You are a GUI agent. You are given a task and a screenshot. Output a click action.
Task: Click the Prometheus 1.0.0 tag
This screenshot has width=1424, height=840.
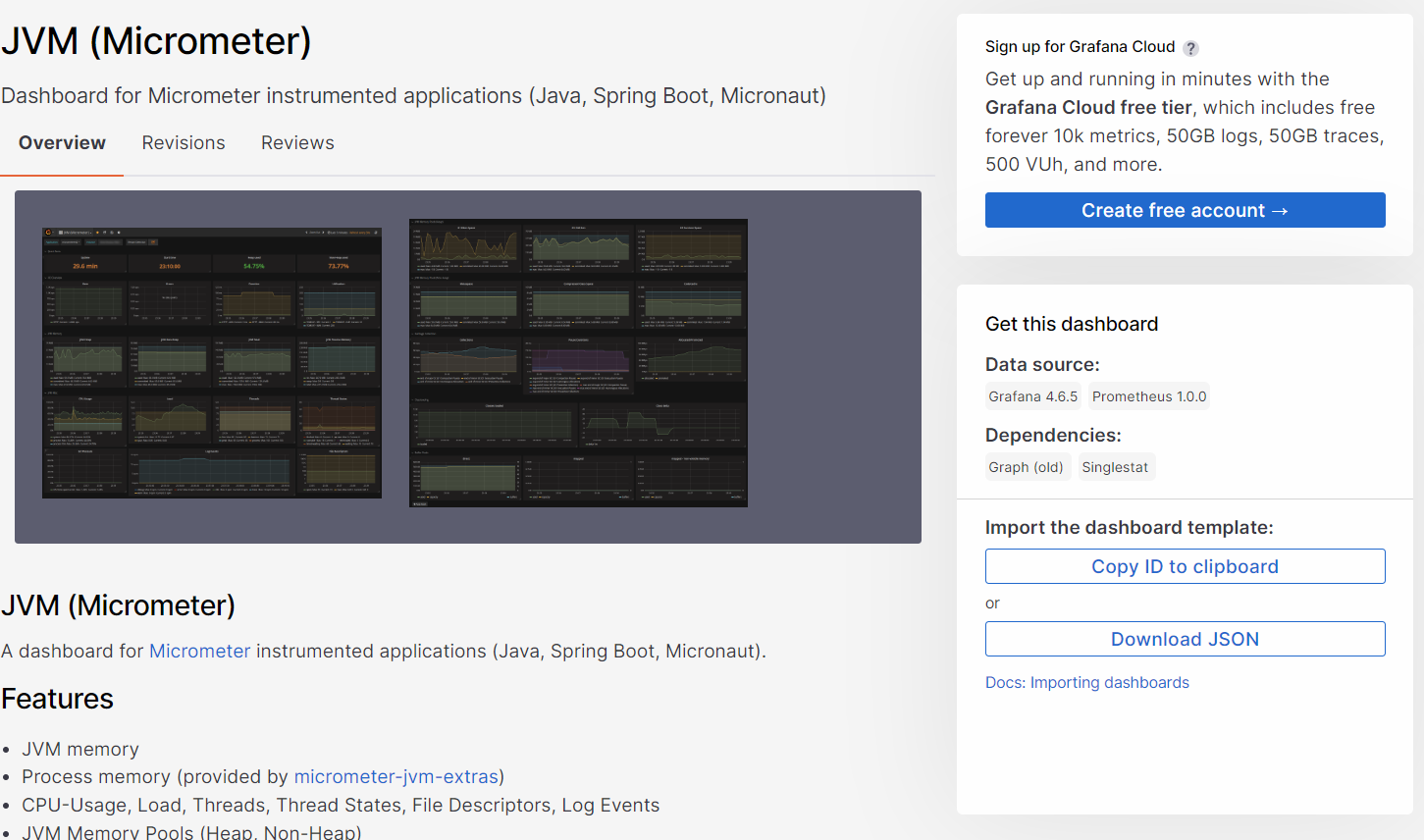click(1149, 396)
